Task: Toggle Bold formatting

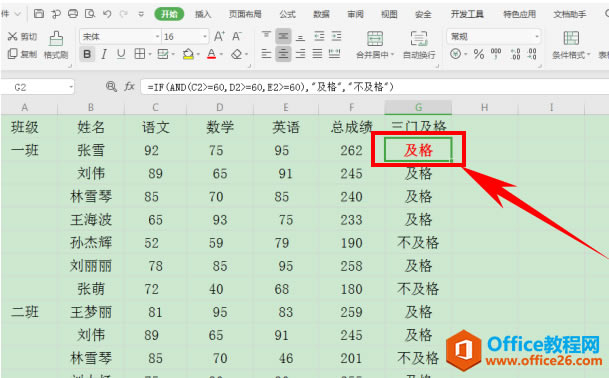Action: (x=87, y=54)
